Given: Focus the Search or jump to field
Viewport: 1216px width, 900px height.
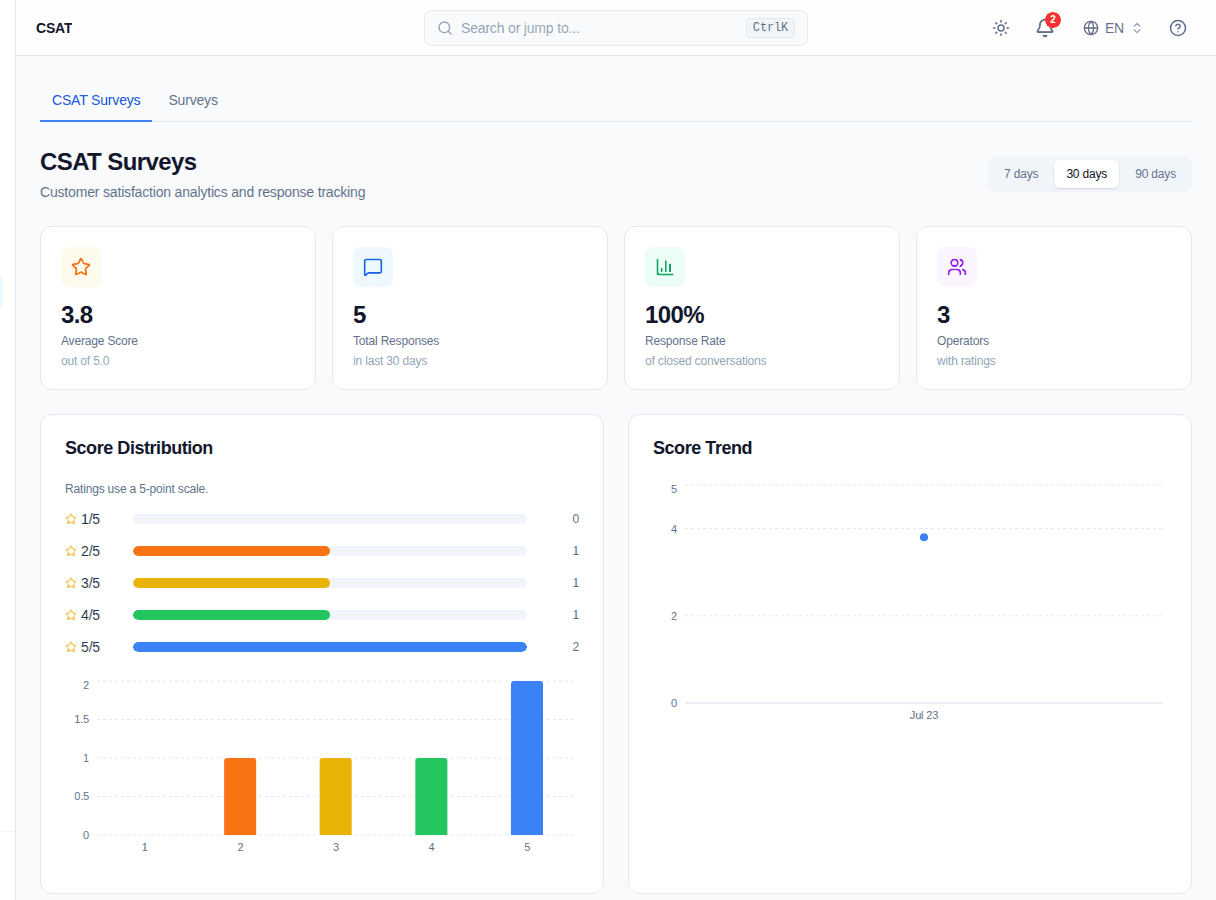Looking at the screenshot, I should tap(615, 28).
